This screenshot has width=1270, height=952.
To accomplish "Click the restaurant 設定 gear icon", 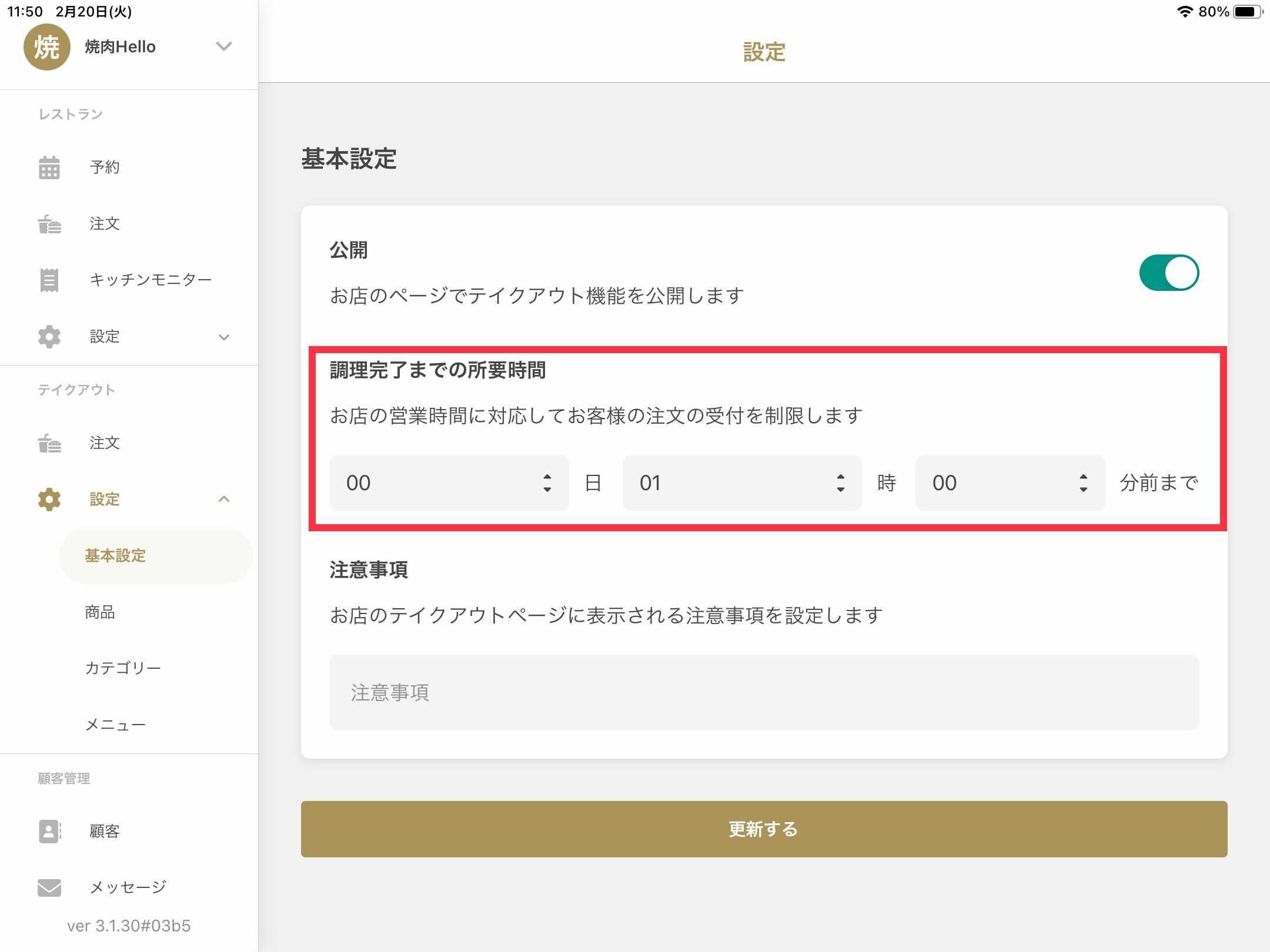I will coord(49,337).
